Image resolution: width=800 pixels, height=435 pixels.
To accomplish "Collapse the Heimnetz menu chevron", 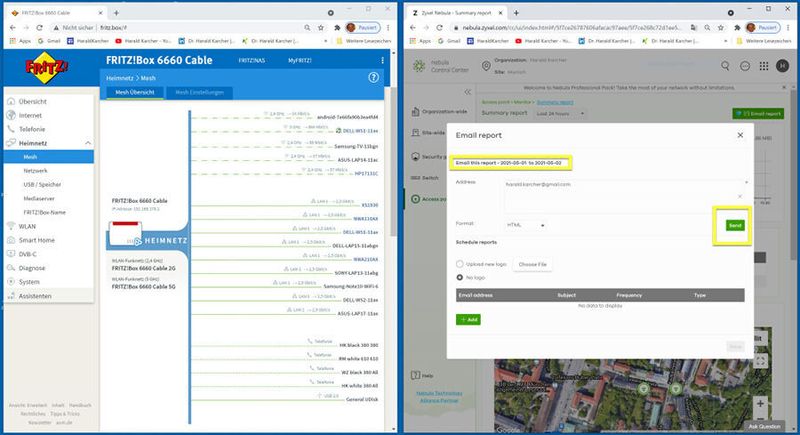I will coord(88,143).
